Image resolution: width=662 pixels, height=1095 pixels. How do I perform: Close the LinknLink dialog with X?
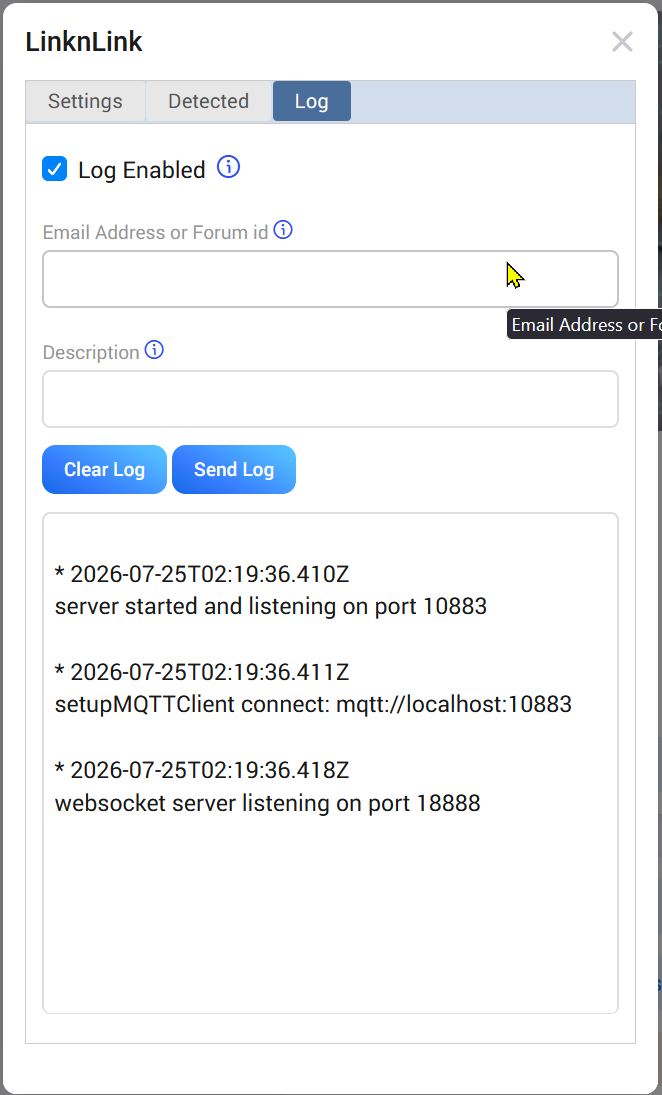click(x=622, y=42)
